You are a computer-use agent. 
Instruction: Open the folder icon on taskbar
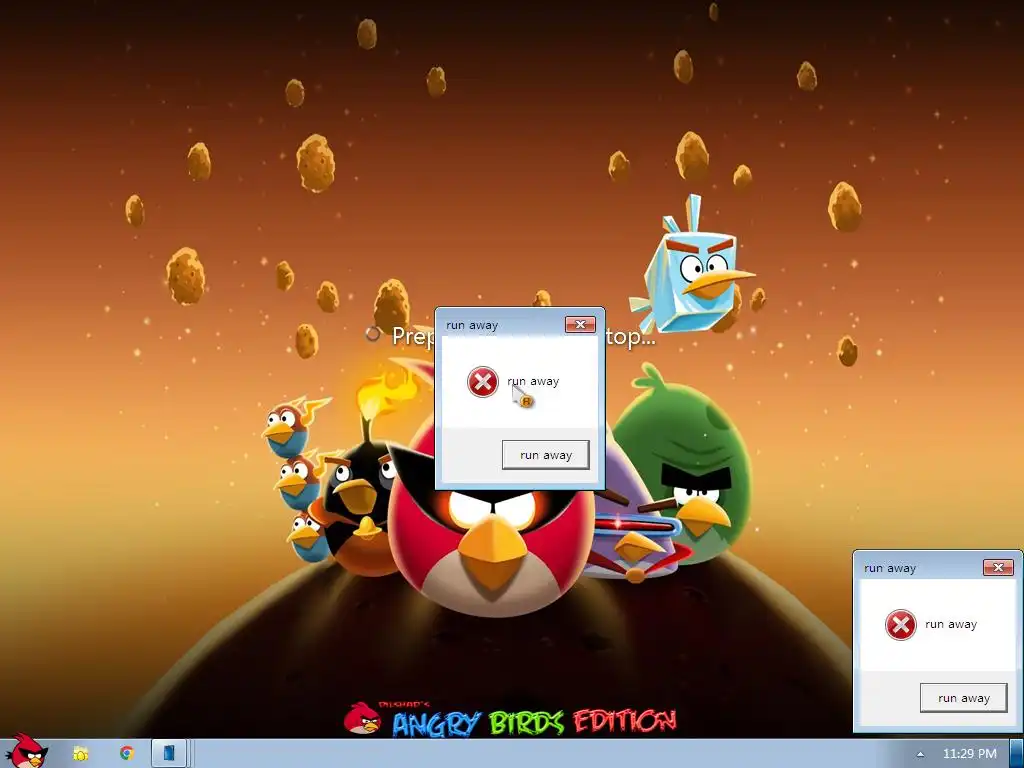80,754
